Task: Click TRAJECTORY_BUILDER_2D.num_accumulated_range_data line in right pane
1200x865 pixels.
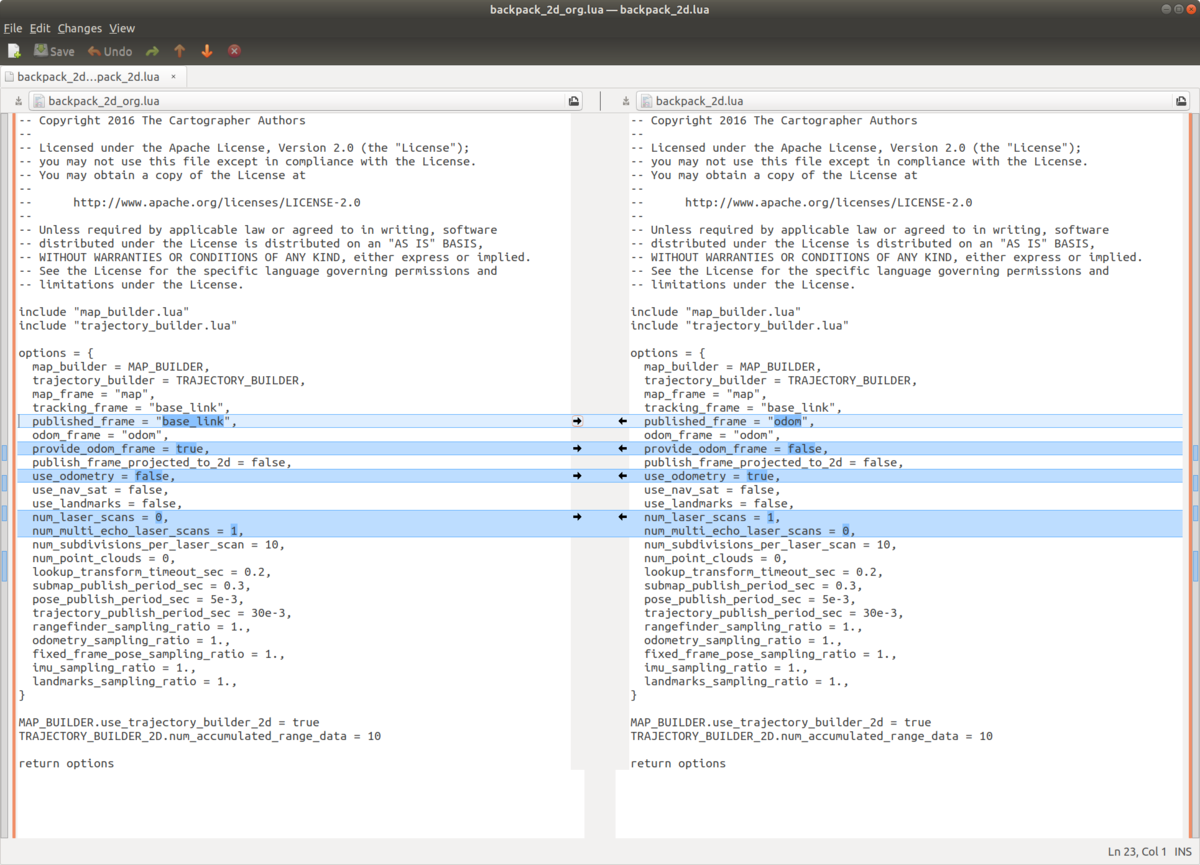Action: pyautogui.click(x=811, y=736)
